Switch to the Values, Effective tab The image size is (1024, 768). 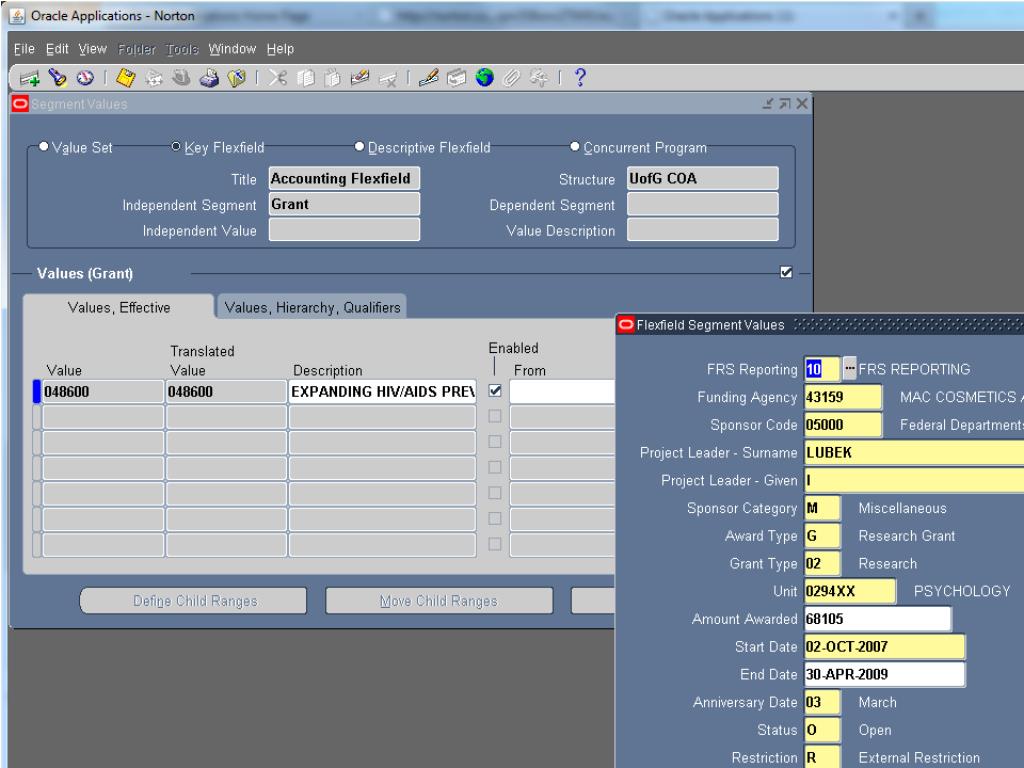coord(119,307)
